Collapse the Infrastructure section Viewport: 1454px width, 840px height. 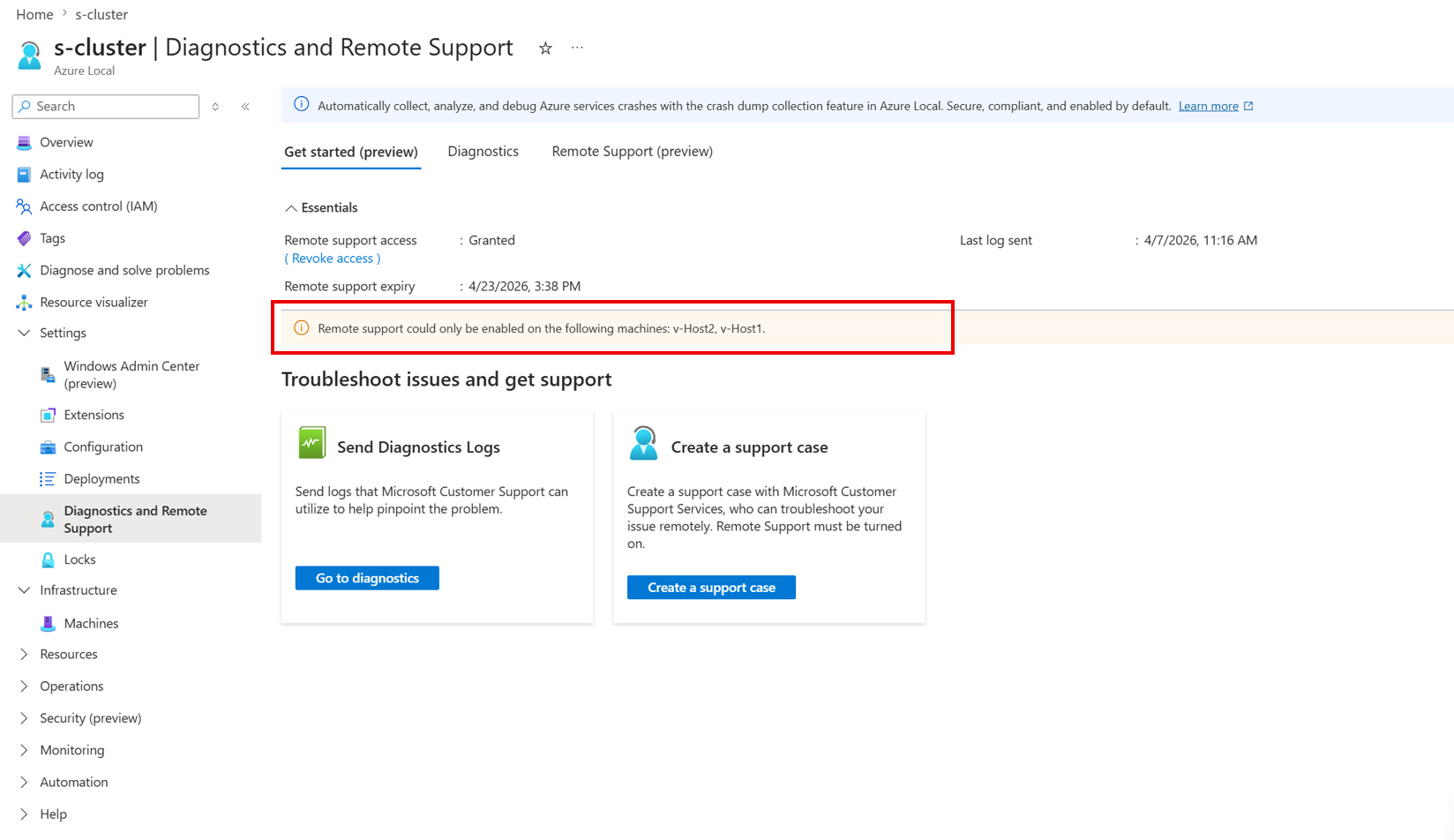click(x=24, y=590)
